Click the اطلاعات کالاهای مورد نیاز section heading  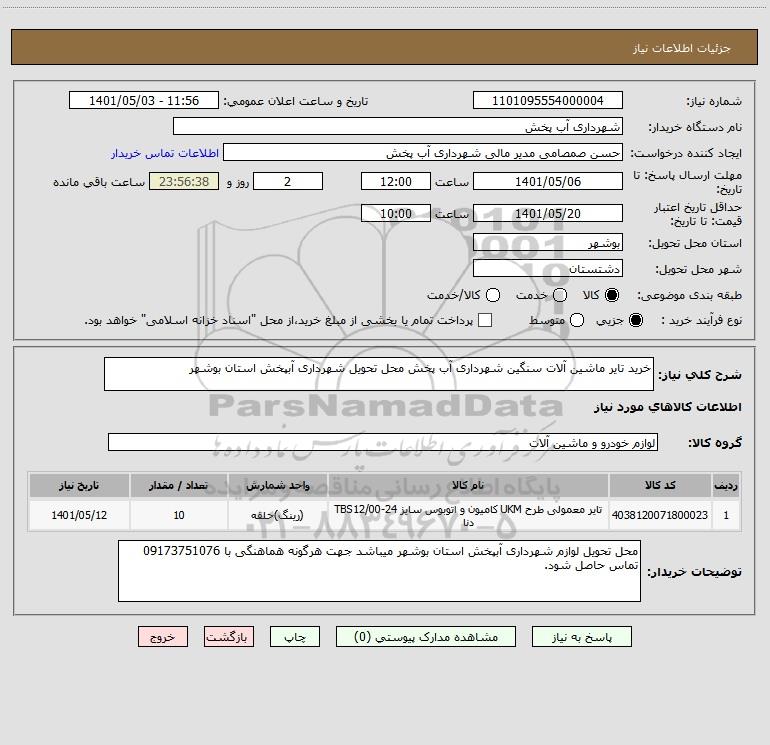click(x=667, y=407)
